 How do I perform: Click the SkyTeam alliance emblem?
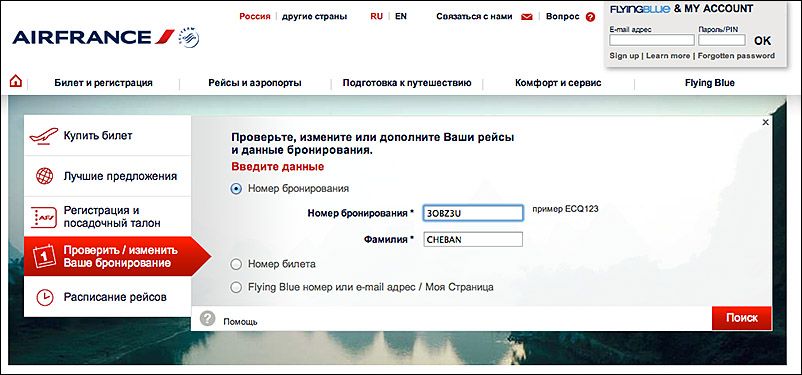click(x=189, y=38)
